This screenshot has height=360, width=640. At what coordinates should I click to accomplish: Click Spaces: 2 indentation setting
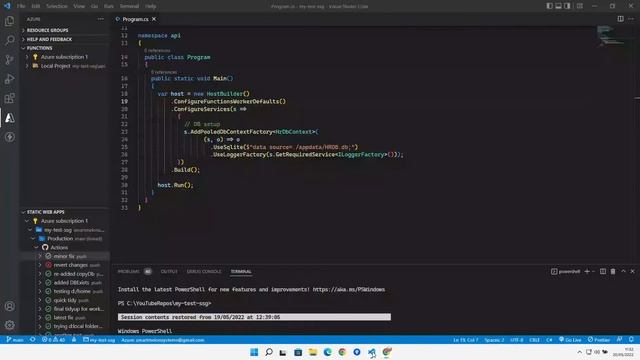point(494,340)
